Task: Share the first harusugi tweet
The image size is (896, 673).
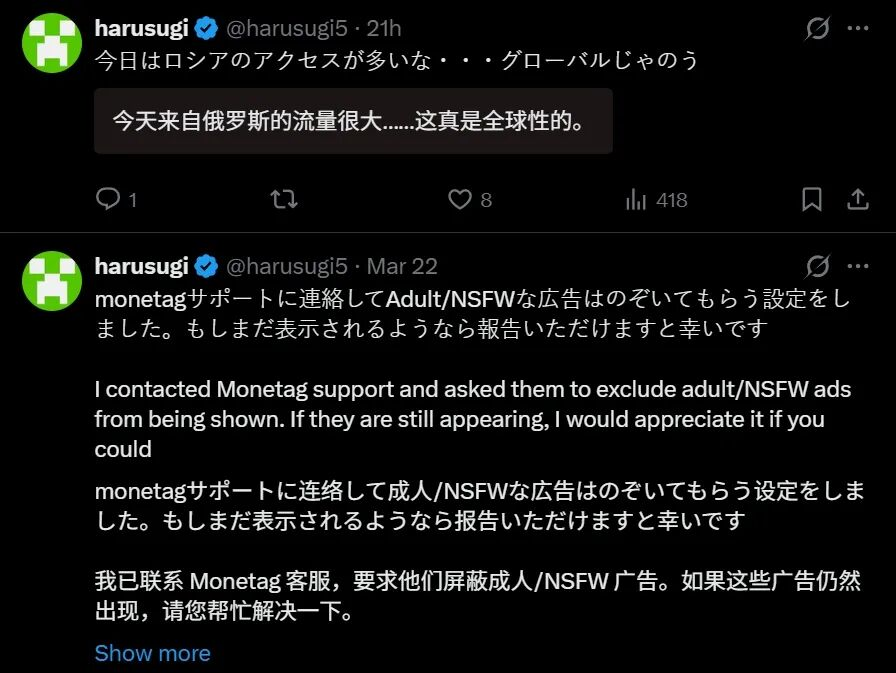Action: point(857,199)
